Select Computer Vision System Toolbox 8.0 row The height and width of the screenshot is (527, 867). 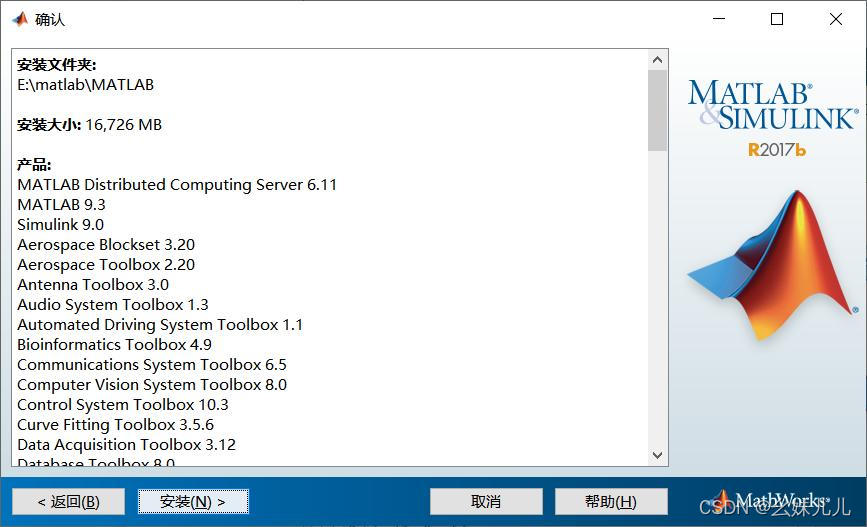coord(152,384)
